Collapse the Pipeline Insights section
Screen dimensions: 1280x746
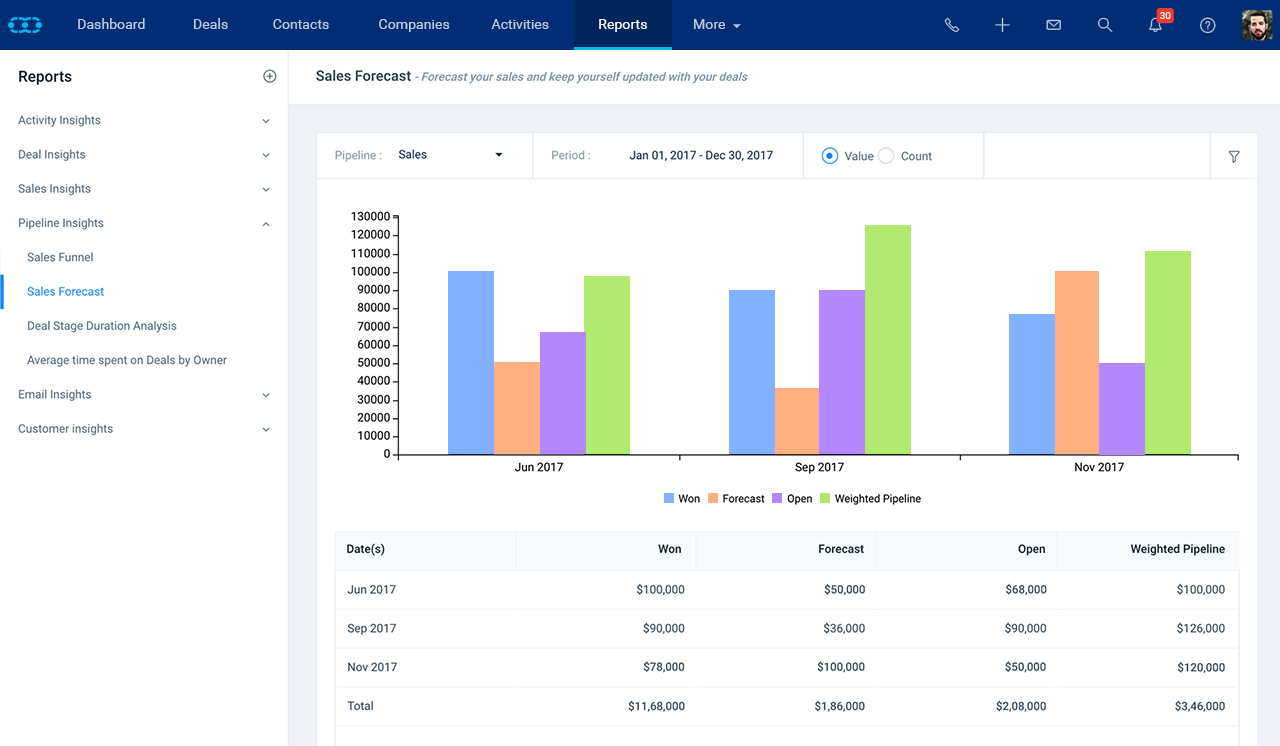coord(144,223)
